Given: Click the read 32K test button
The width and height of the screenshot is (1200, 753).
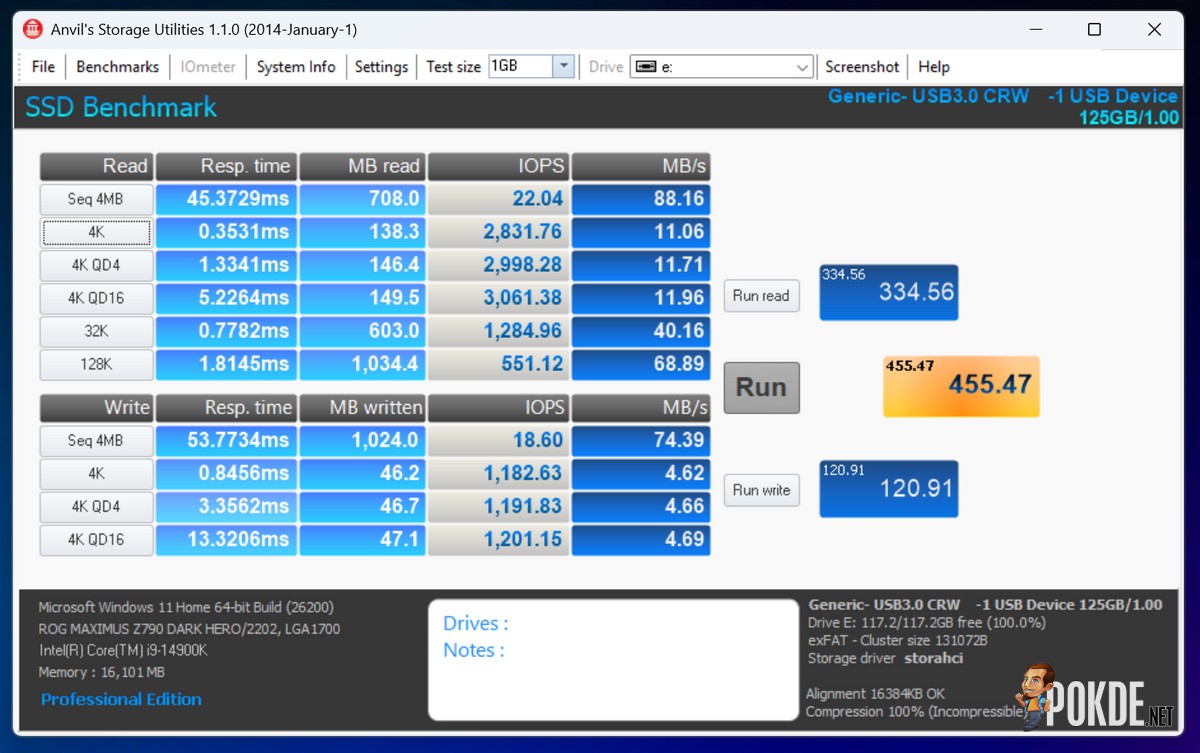Looking at the screenshot, I should [x=96, y=331].
